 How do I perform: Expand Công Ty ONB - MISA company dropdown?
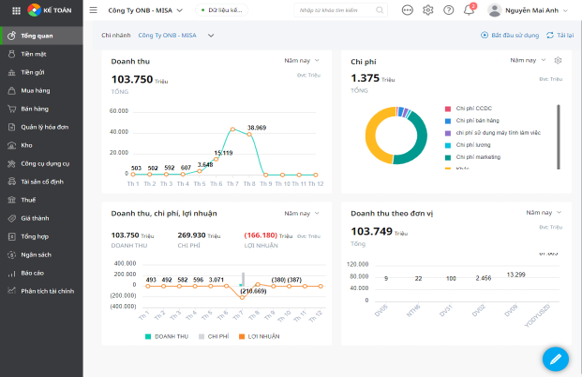[x=146, y=10]
